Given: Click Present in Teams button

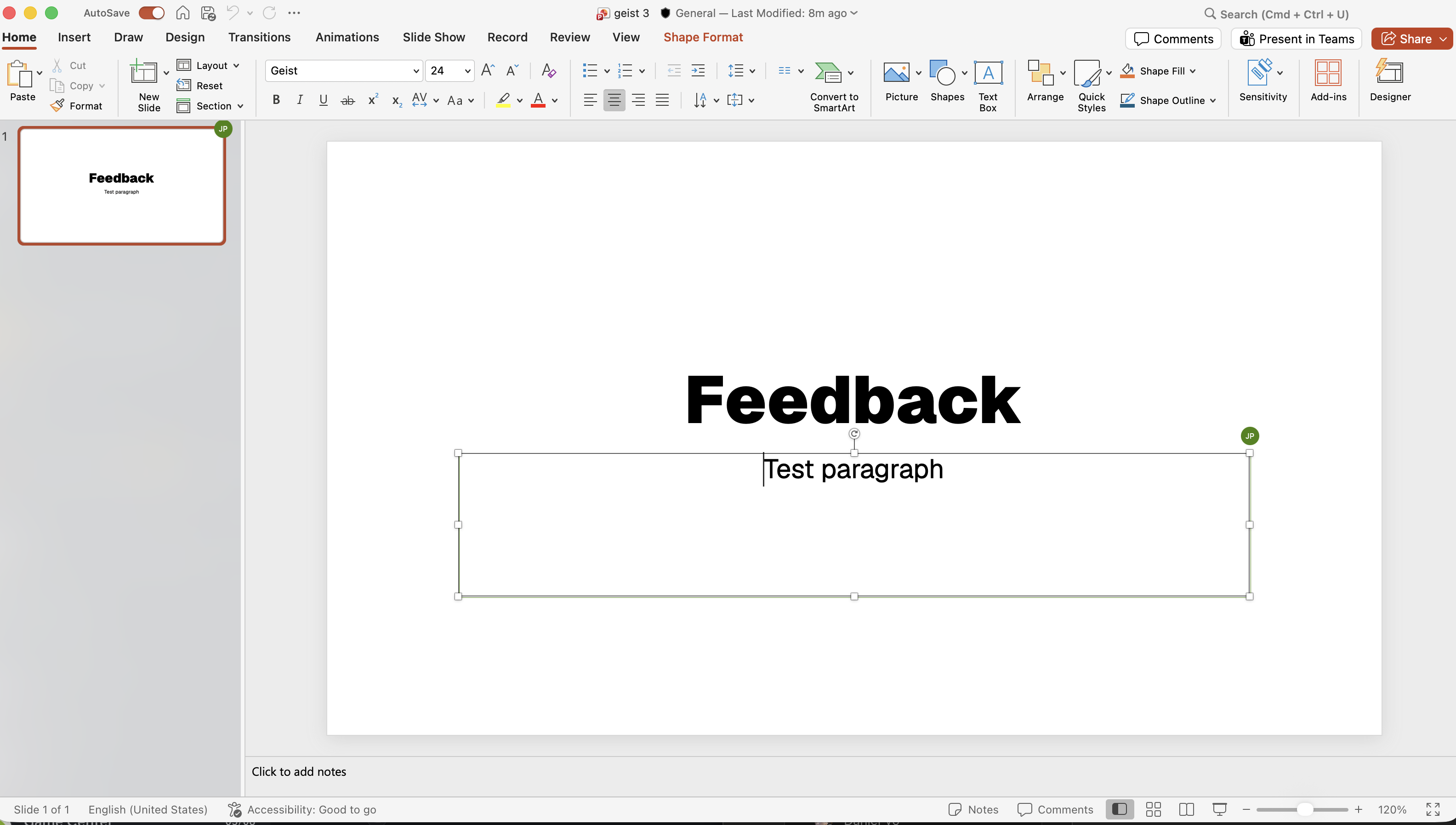Looking at the screenshot, I should [1297, 39].
